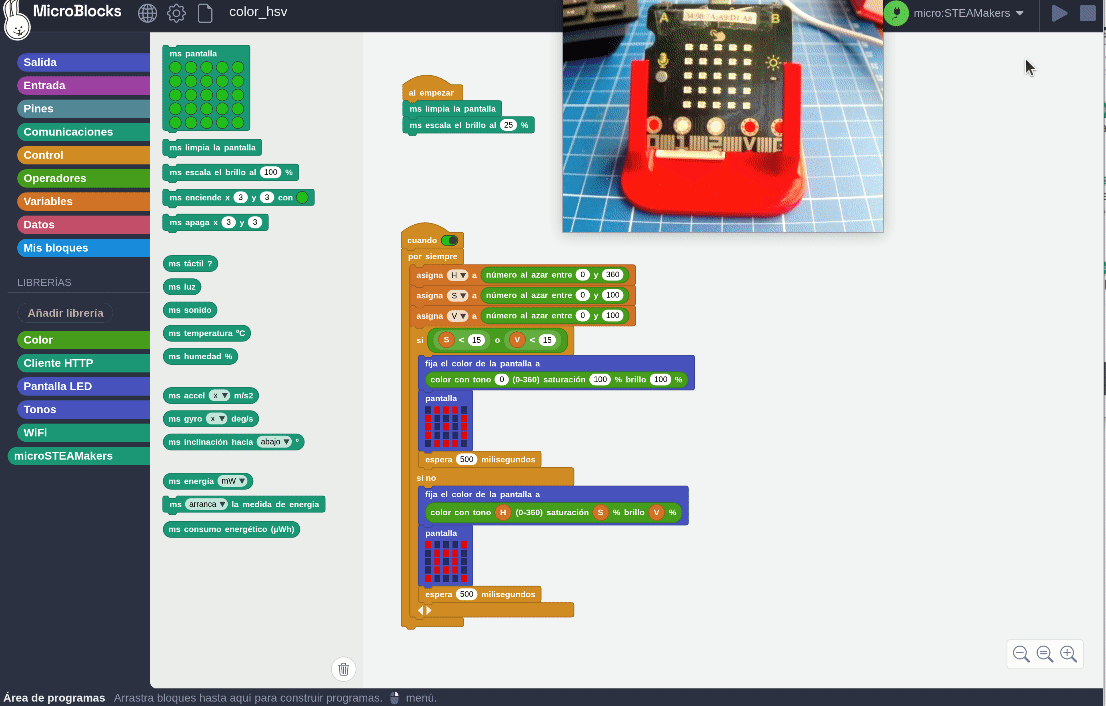Click the color swatch in ms enciende block

point(303,197)
